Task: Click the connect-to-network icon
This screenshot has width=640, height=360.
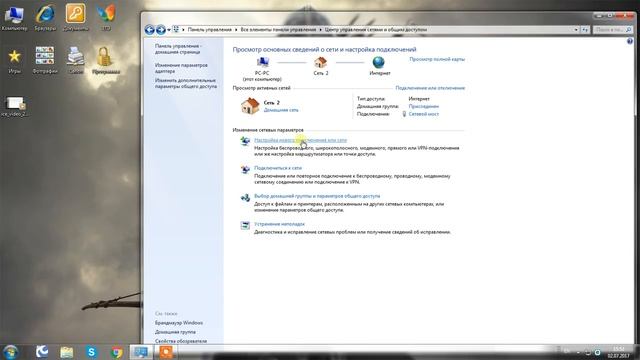Action: (245, 169)
